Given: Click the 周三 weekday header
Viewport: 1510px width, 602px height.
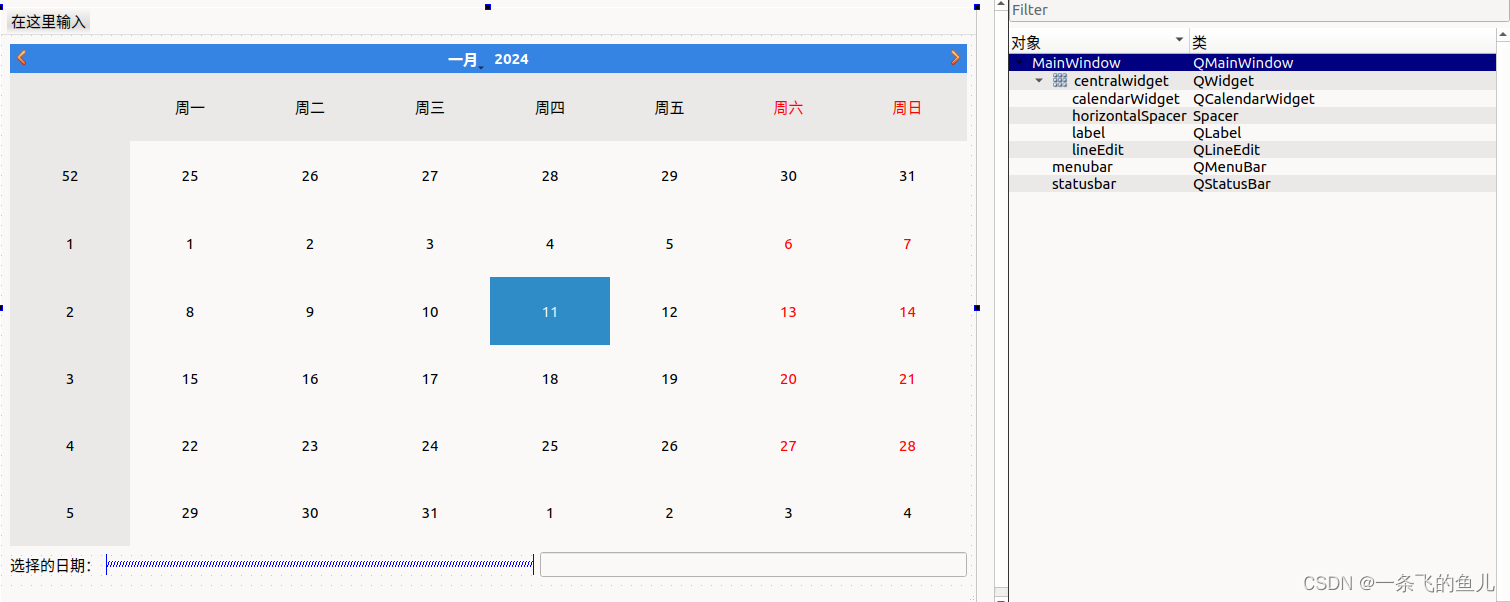Looking at the screenshot, I should click(x=430, y=108).
